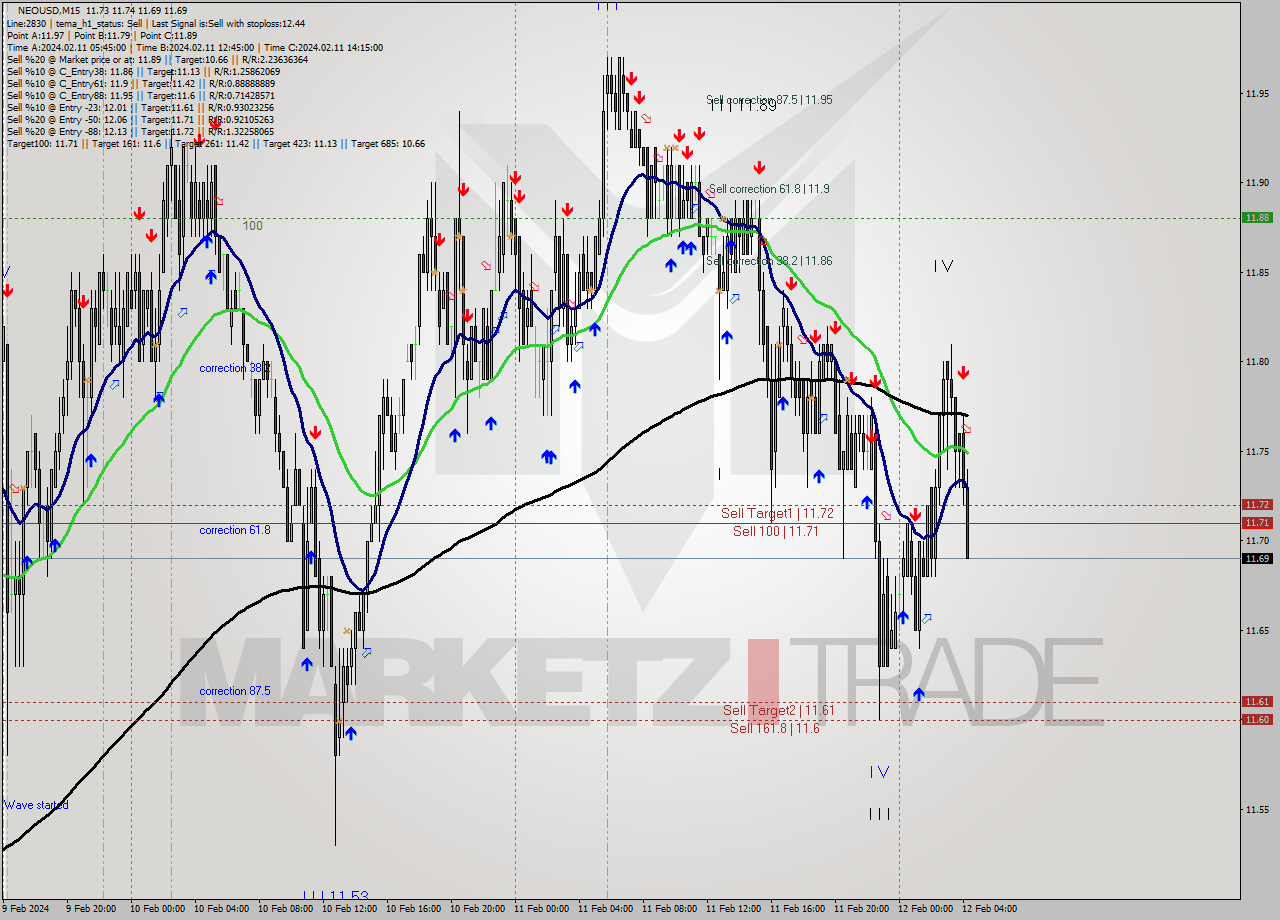Click the 'Wave started' label
This screenshot has width=1280, height=920.
click(x=36, y=805)
